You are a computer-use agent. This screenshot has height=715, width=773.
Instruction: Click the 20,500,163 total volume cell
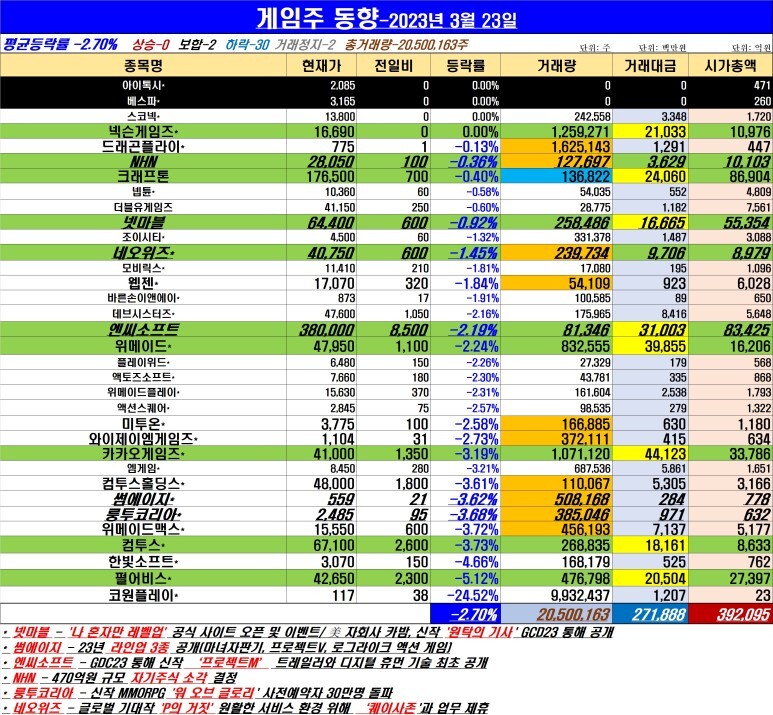tap(556, 614)
